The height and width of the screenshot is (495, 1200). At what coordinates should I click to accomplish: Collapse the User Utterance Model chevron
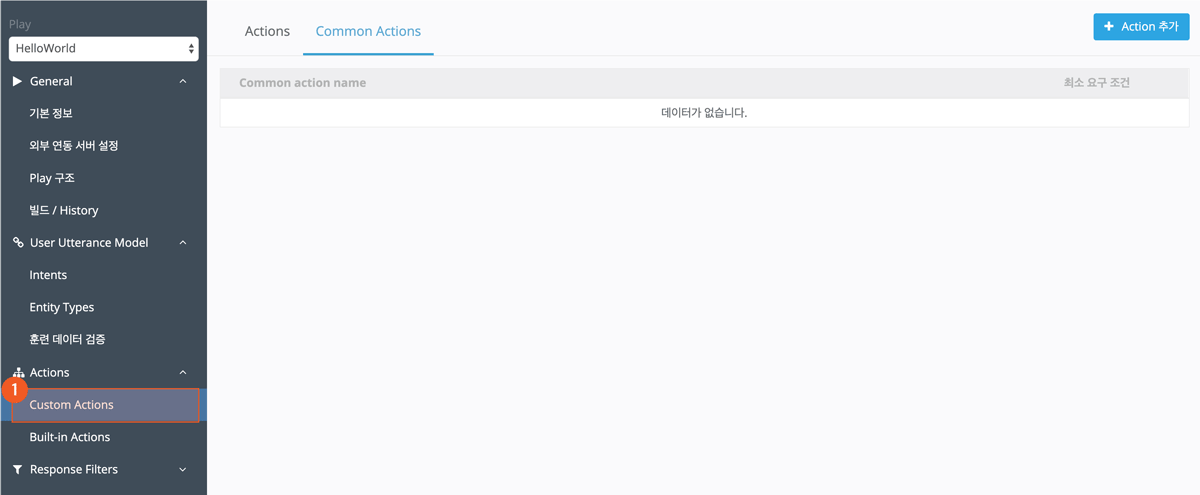pyautogui.click(x=182, y=243)
